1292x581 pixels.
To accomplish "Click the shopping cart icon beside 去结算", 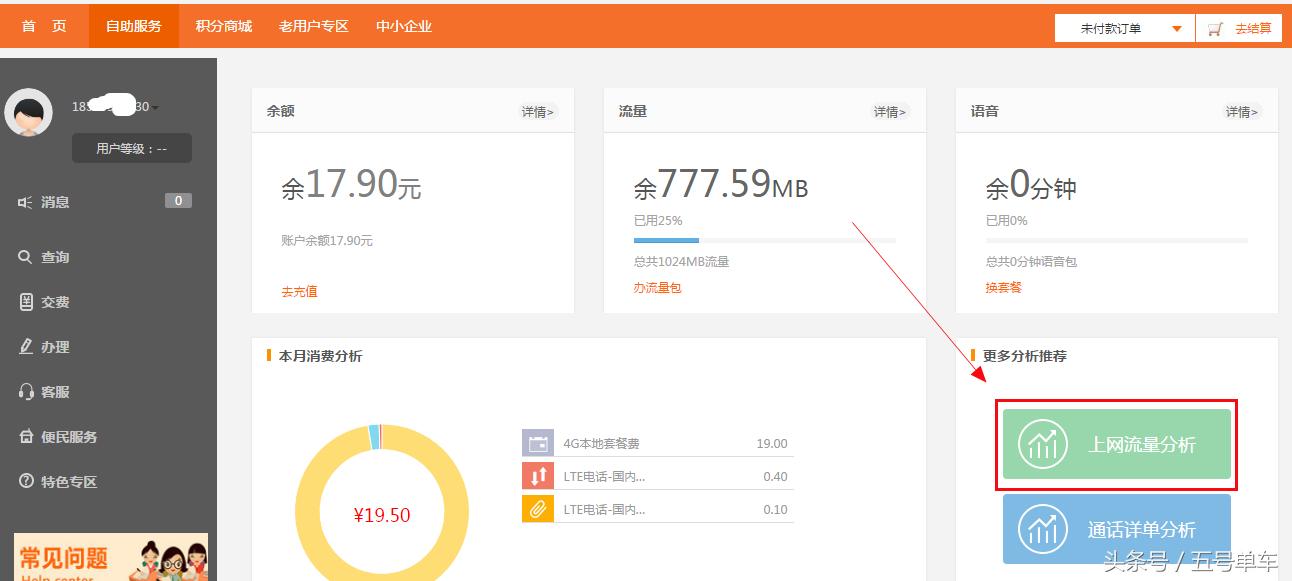I will pyautogui.click(x=1216, y=27).
